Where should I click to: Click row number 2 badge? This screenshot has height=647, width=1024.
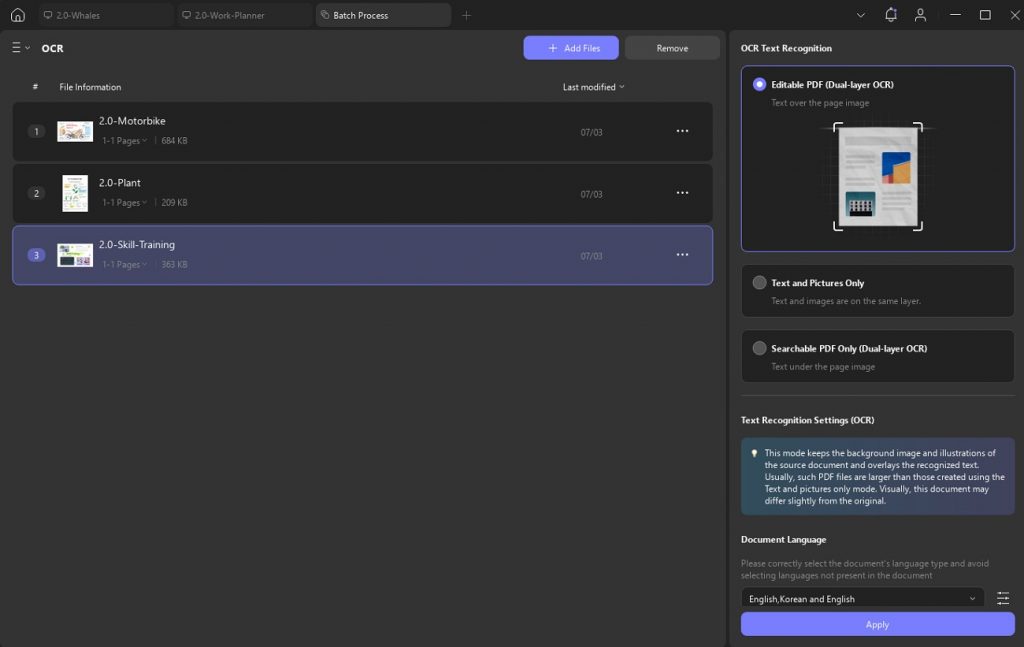tap(36, 193)
